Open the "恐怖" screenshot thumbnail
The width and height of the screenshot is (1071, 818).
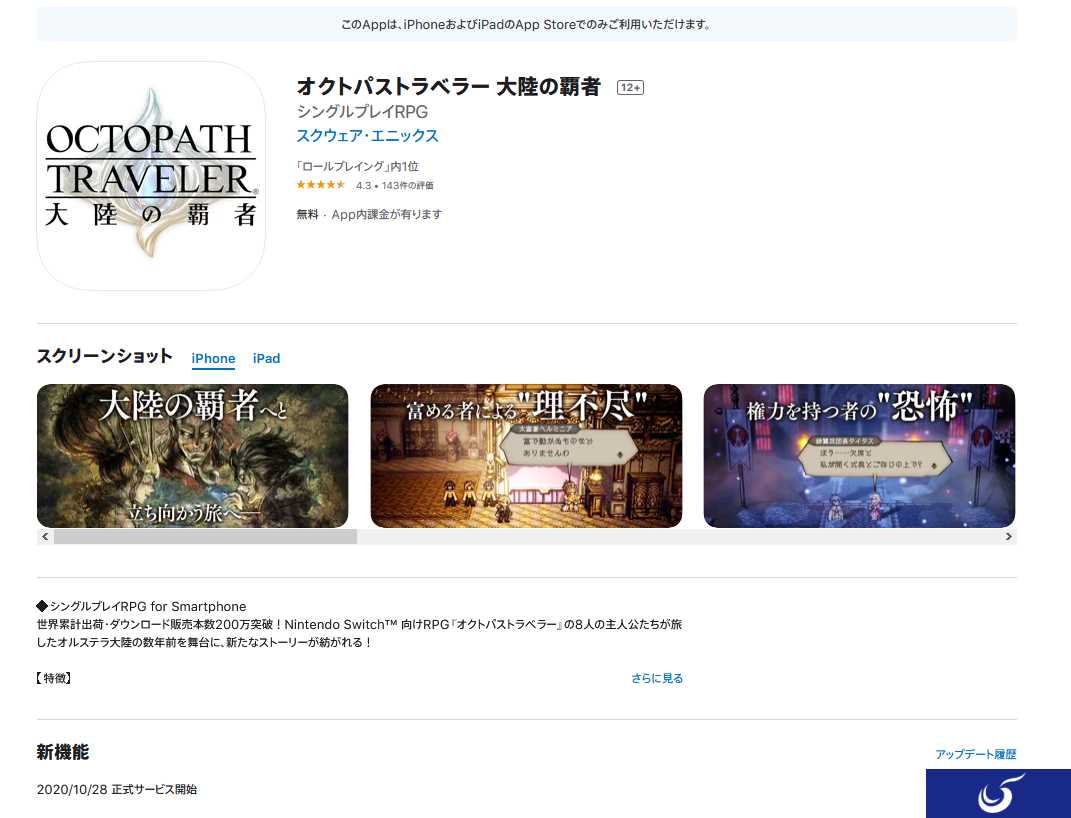(859, 455)
